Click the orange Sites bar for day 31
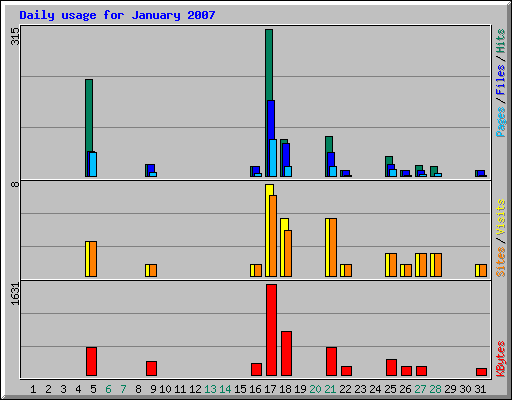 point(483,271)
